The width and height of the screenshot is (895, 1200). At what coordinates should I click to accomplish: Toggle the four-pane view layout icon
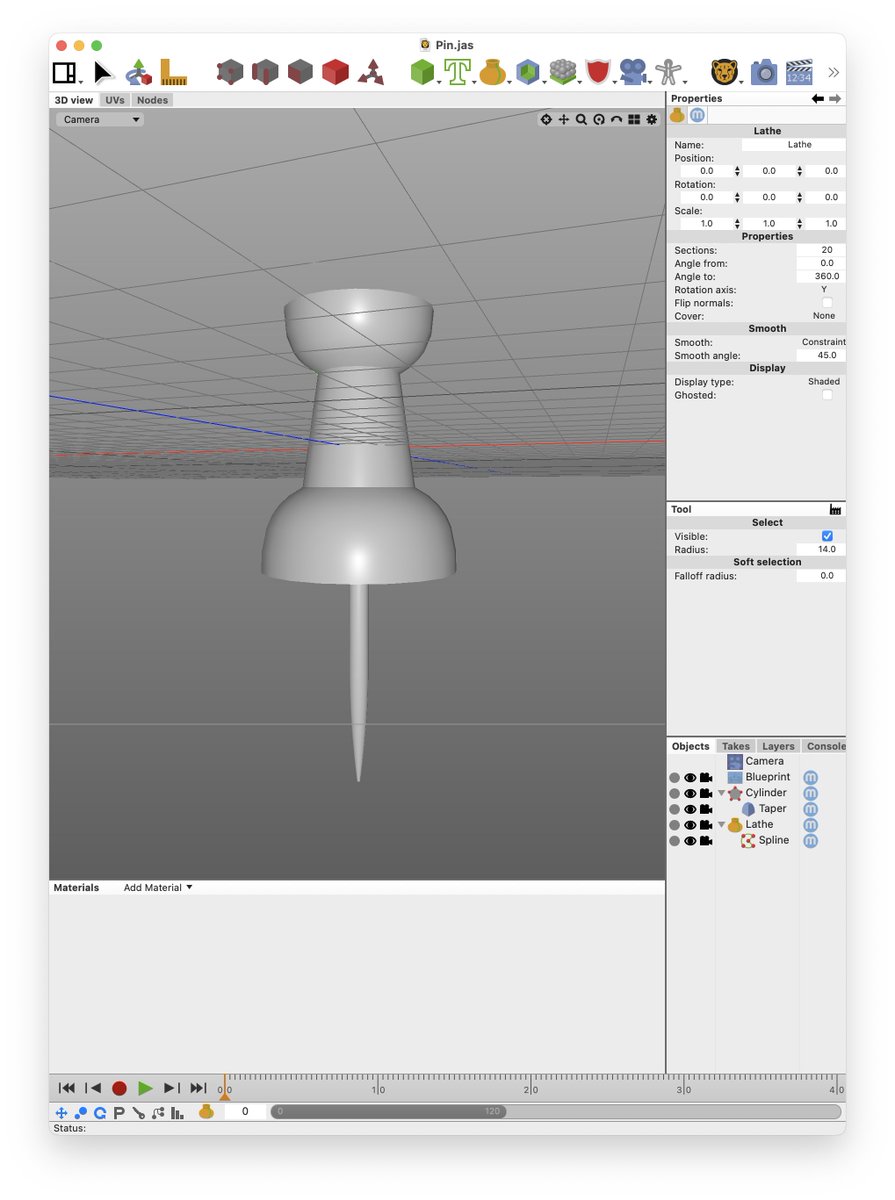click(x=634, y=119)
